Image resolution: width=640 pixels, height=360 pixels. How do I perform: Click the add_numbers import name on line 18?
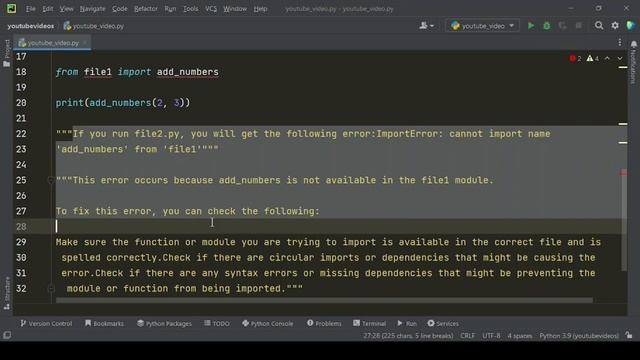188,72
